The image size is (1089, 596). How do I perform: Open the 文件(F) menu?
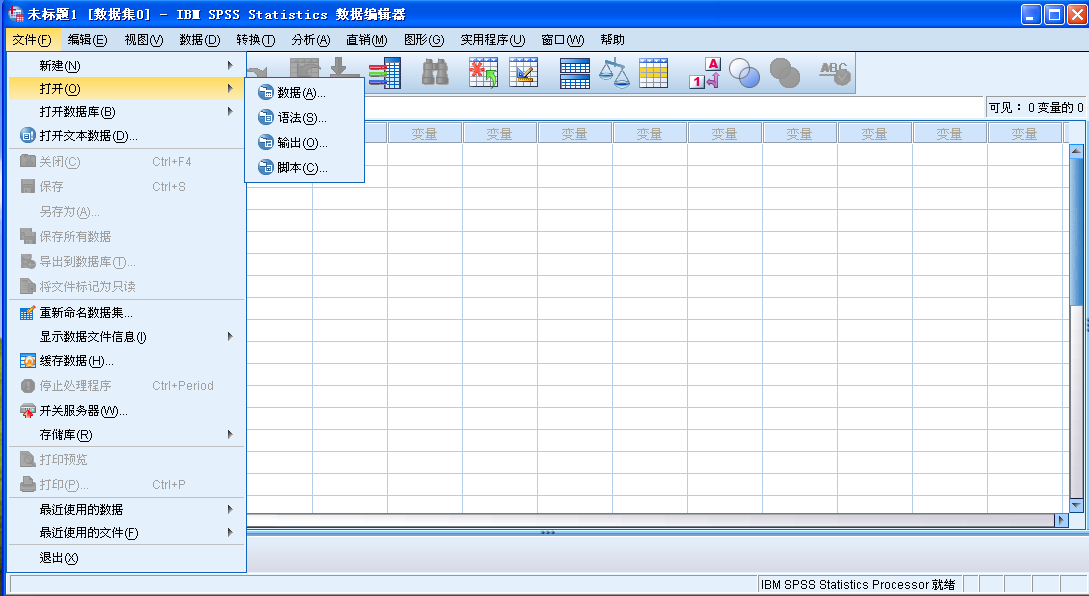click(x=31, y=40)
